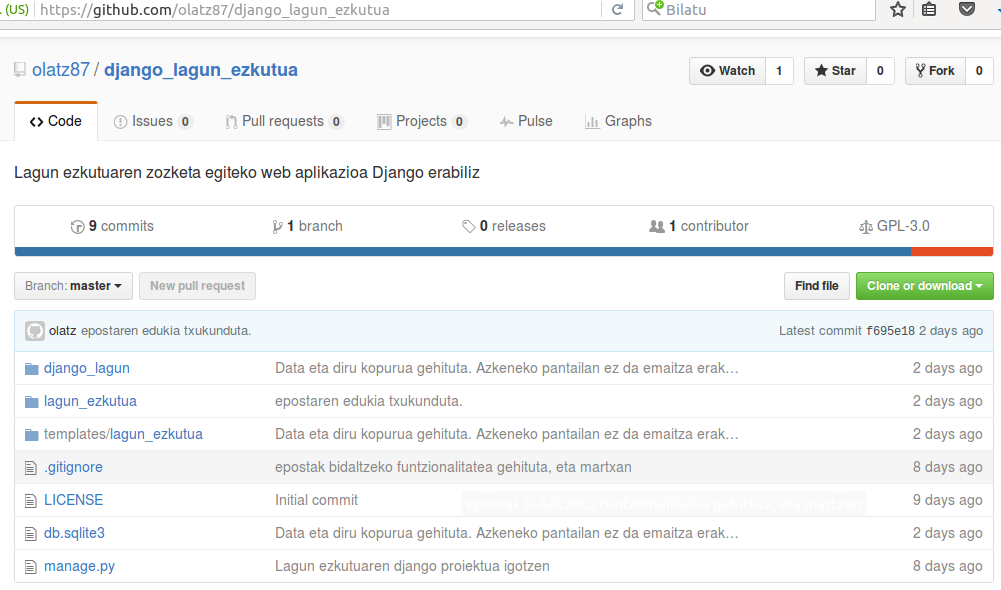The height and width of the screenshot is (590, 1001).
Task: Open the Pulse tab
Action: click(x=526, y=121)
